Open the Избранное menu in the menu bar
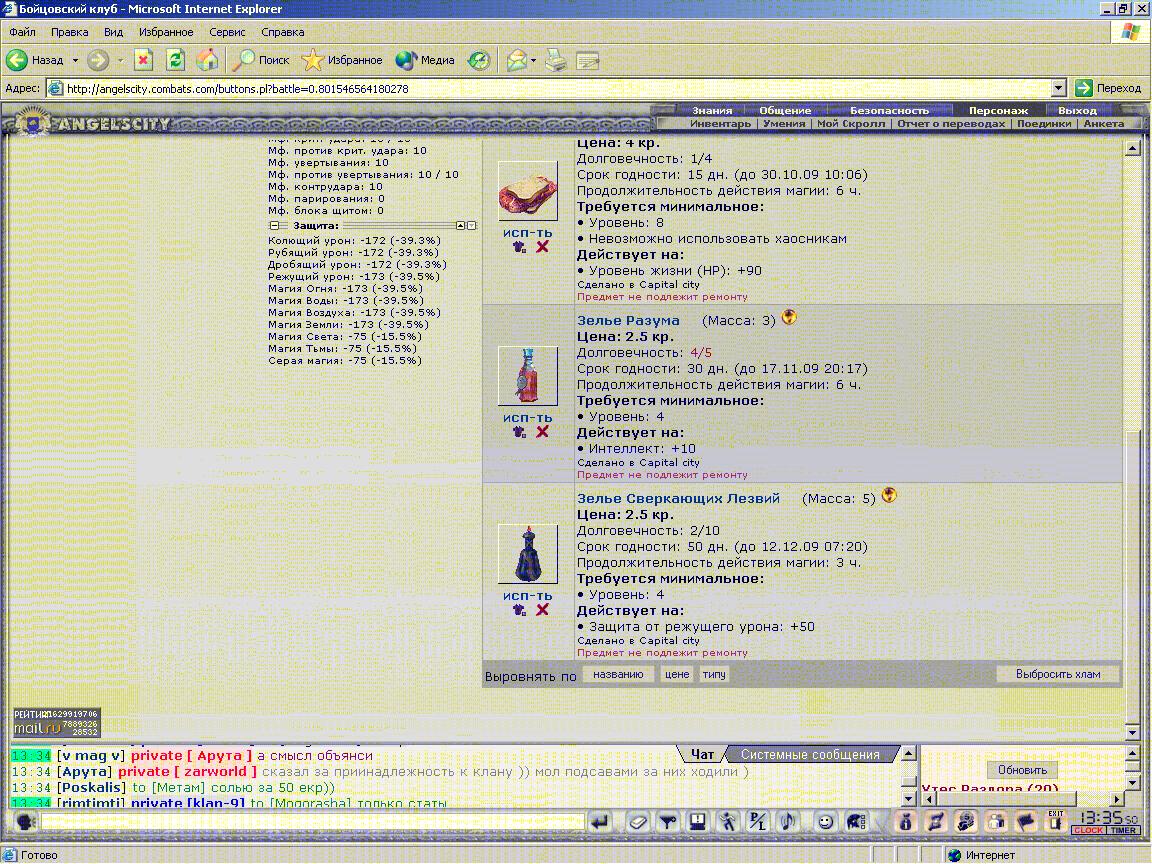 pyautogui.click(x=166, y=32)
